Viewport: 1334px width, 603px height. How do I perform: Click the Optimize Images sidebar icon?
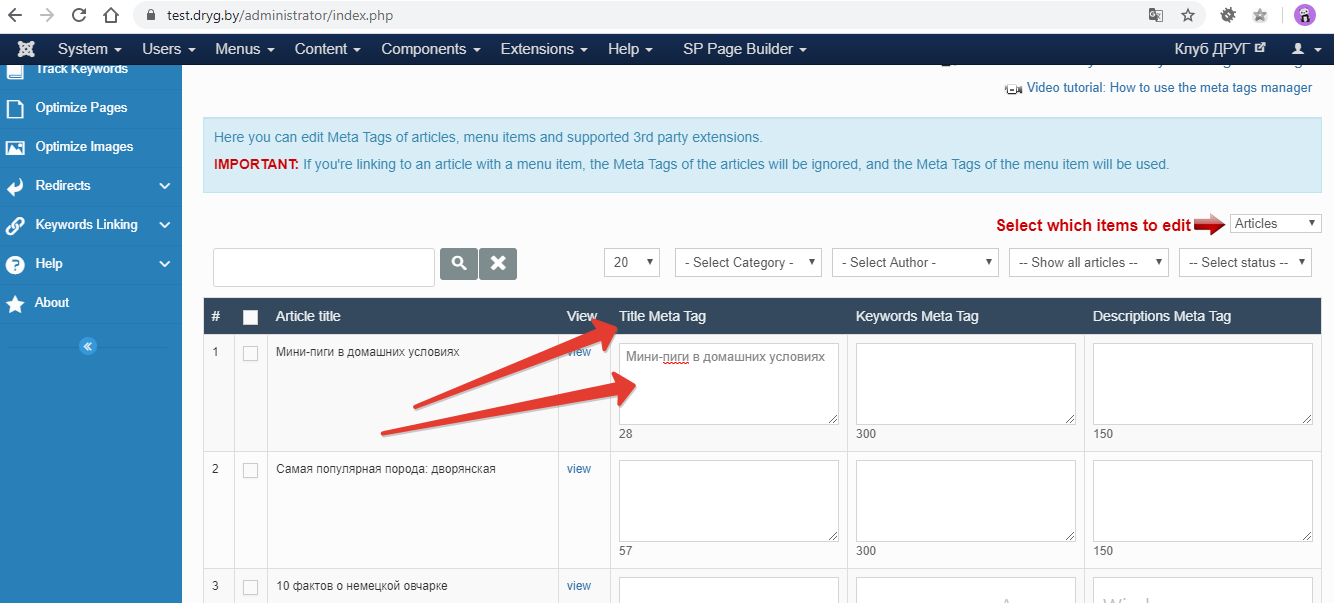click(x=15, y=147)
